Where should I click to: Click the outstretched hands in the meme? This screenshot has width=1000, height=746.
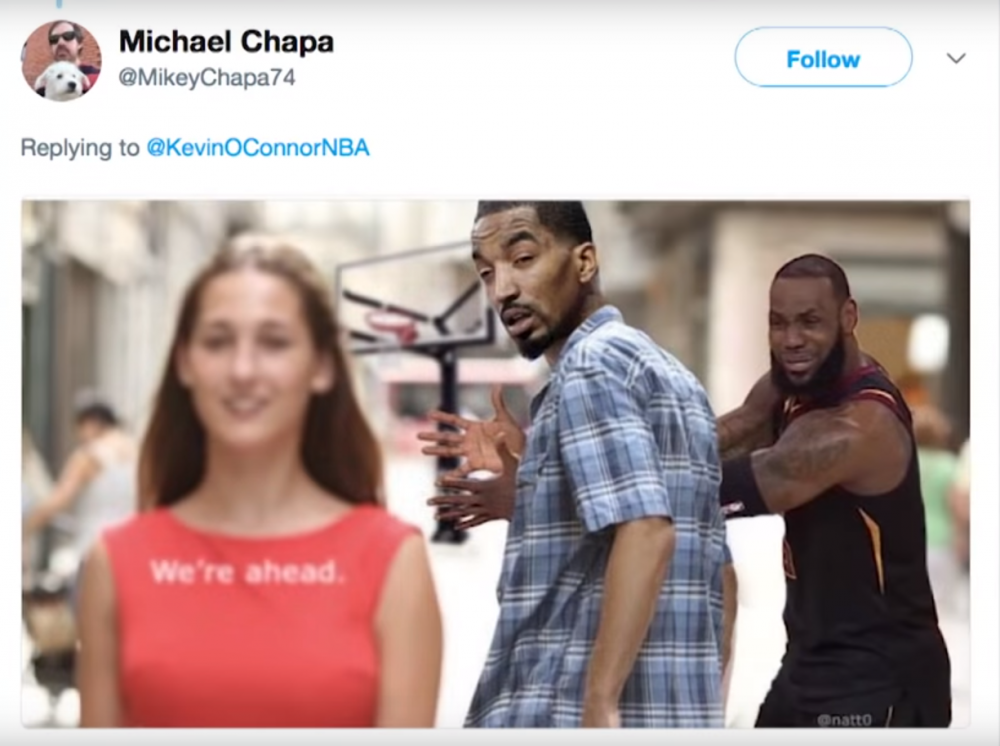(471, 459)
